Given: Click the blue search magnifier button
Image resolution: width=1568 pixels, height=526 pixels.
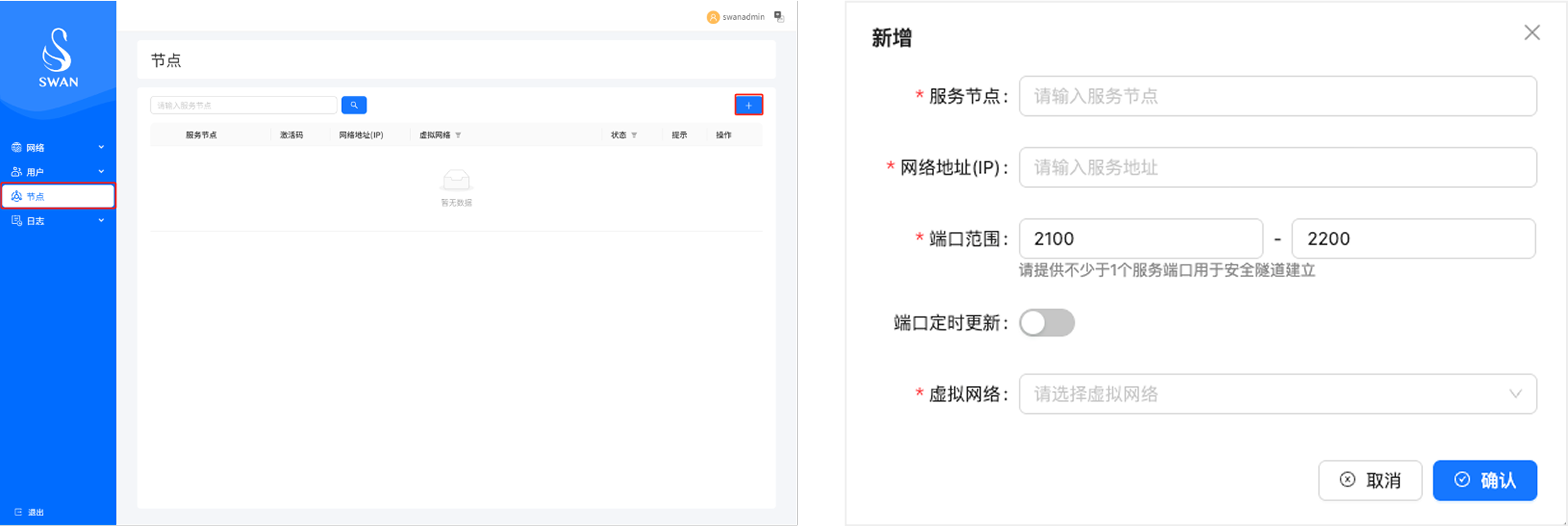Looking at the screenshot, I should tap(354, 105).
